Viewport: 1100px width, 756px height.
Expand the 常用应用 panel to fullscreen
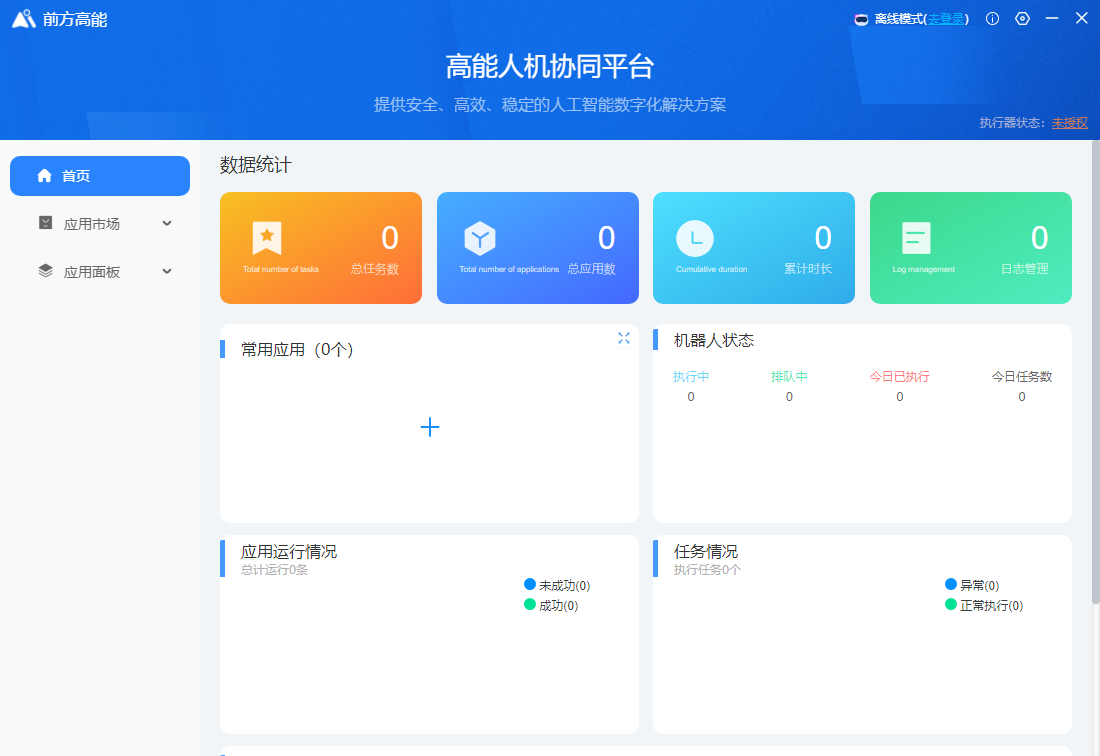click(x=624, y=338)
